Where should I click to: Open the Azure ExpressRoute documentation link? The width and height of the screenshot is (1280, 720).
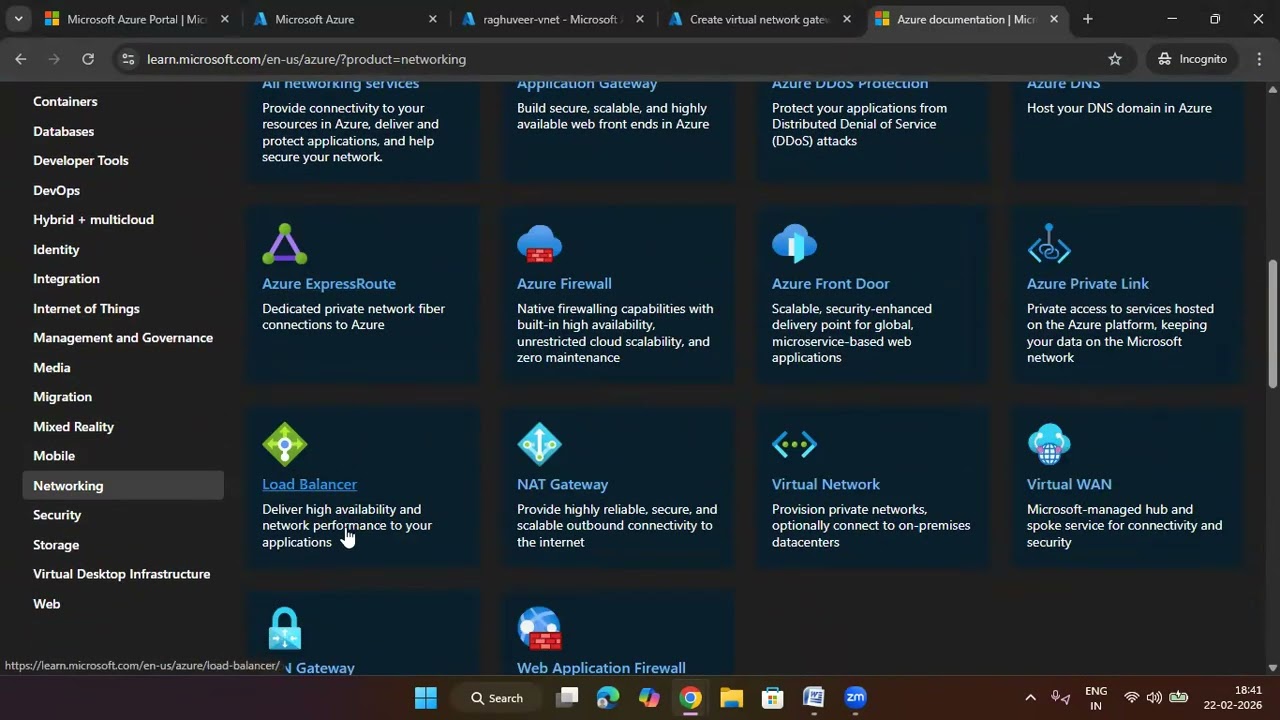[x=329, y=283]
